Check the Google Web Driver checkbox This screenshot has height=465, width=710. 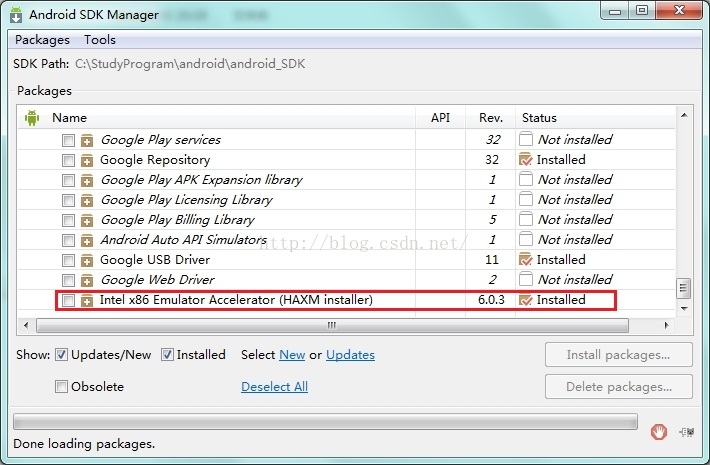[68, 280]
